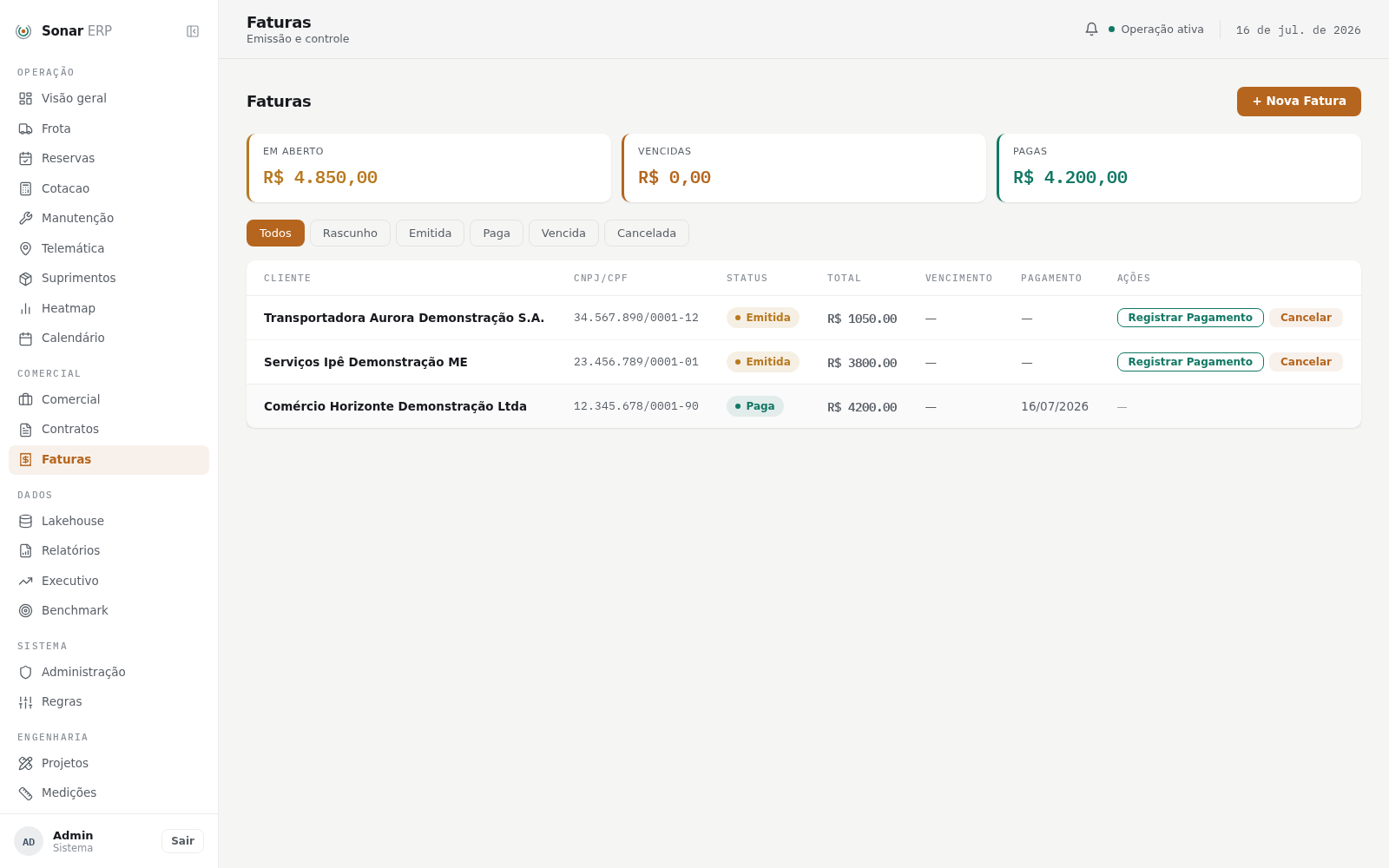Click the Manutenção wrench icon
This screenshot has height=868, width=1389.
click(x=26, y=218)
